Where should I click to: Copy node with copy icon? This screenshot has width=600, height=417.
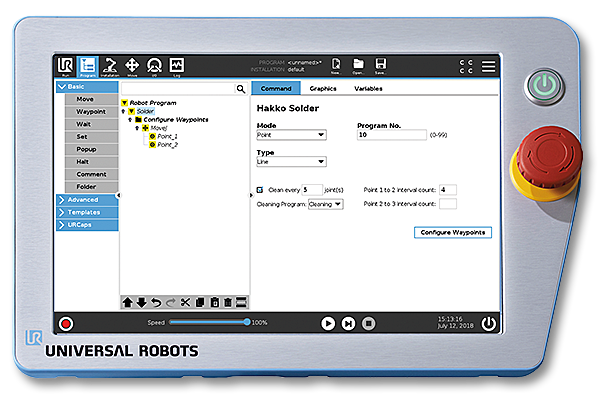click(x=200, y=303)
